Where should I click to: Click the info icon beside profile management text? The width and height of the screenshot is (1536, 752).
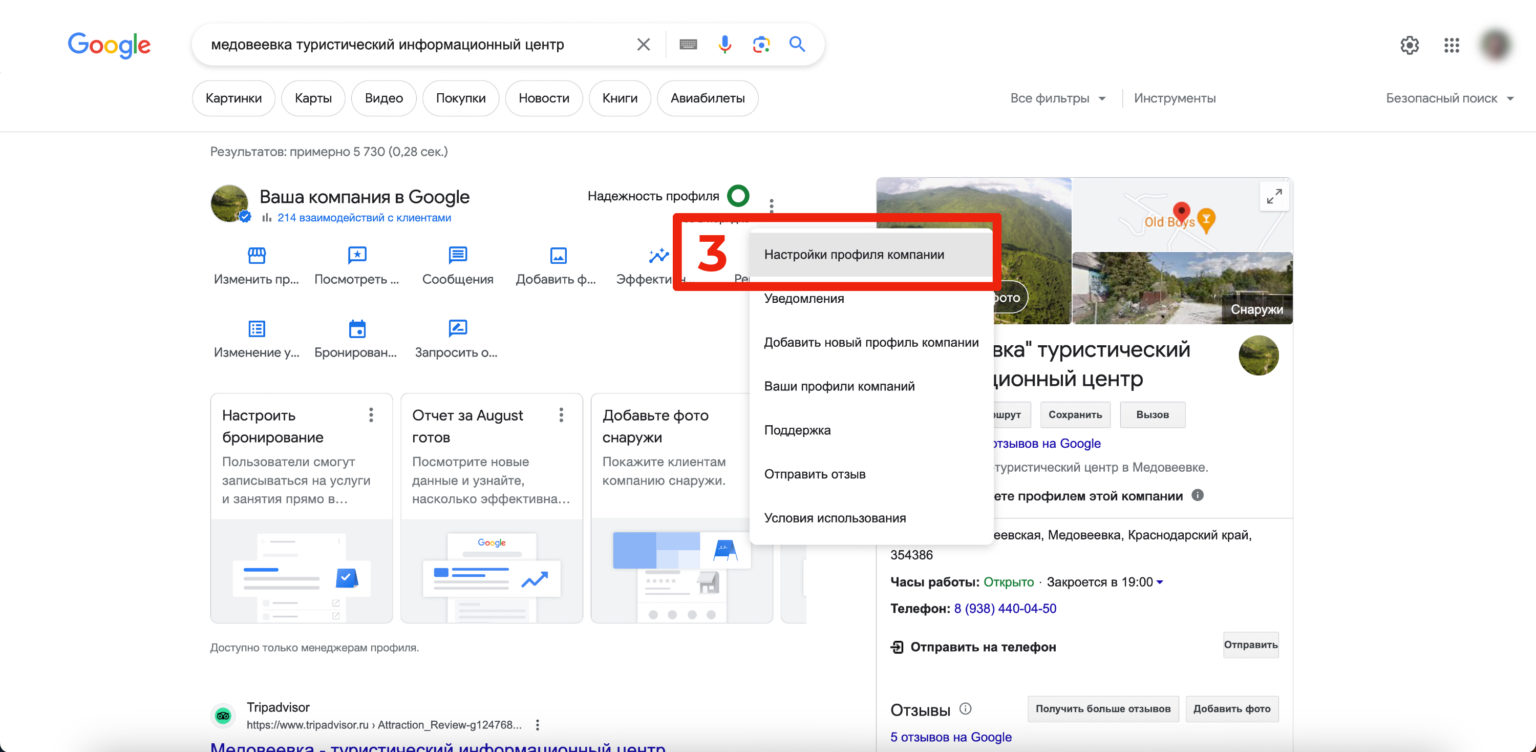[1198, 495]
